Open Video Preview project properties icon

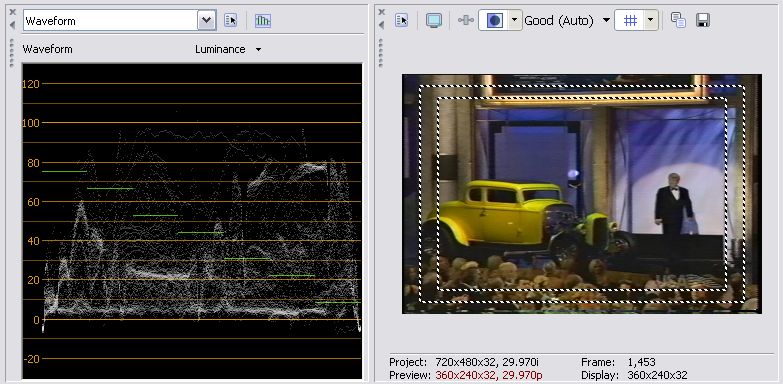click(401, 20)
